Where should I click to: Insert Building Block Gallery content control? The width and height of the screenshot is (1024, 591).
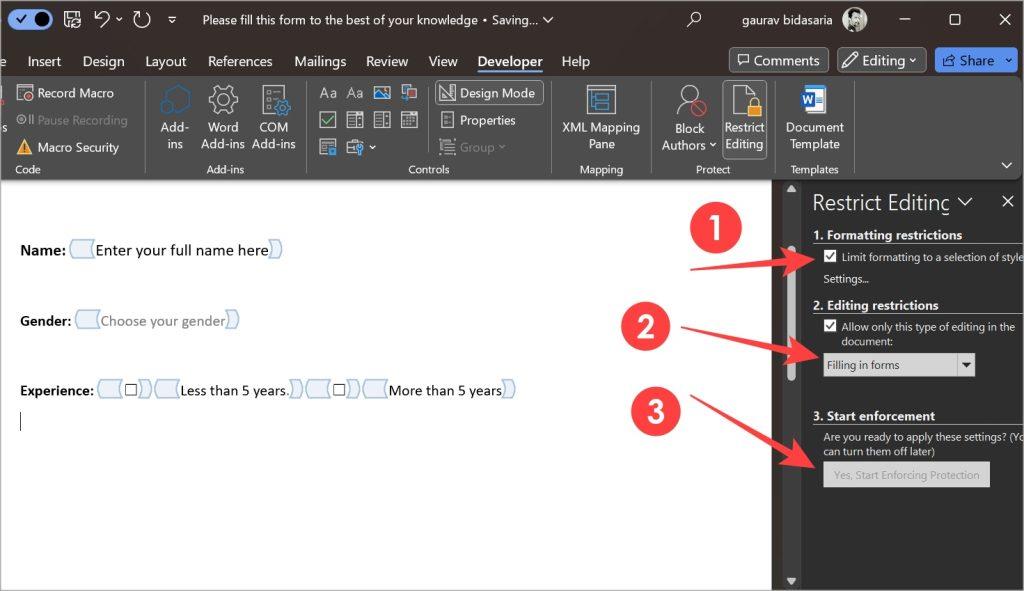[x=409, y=93]
